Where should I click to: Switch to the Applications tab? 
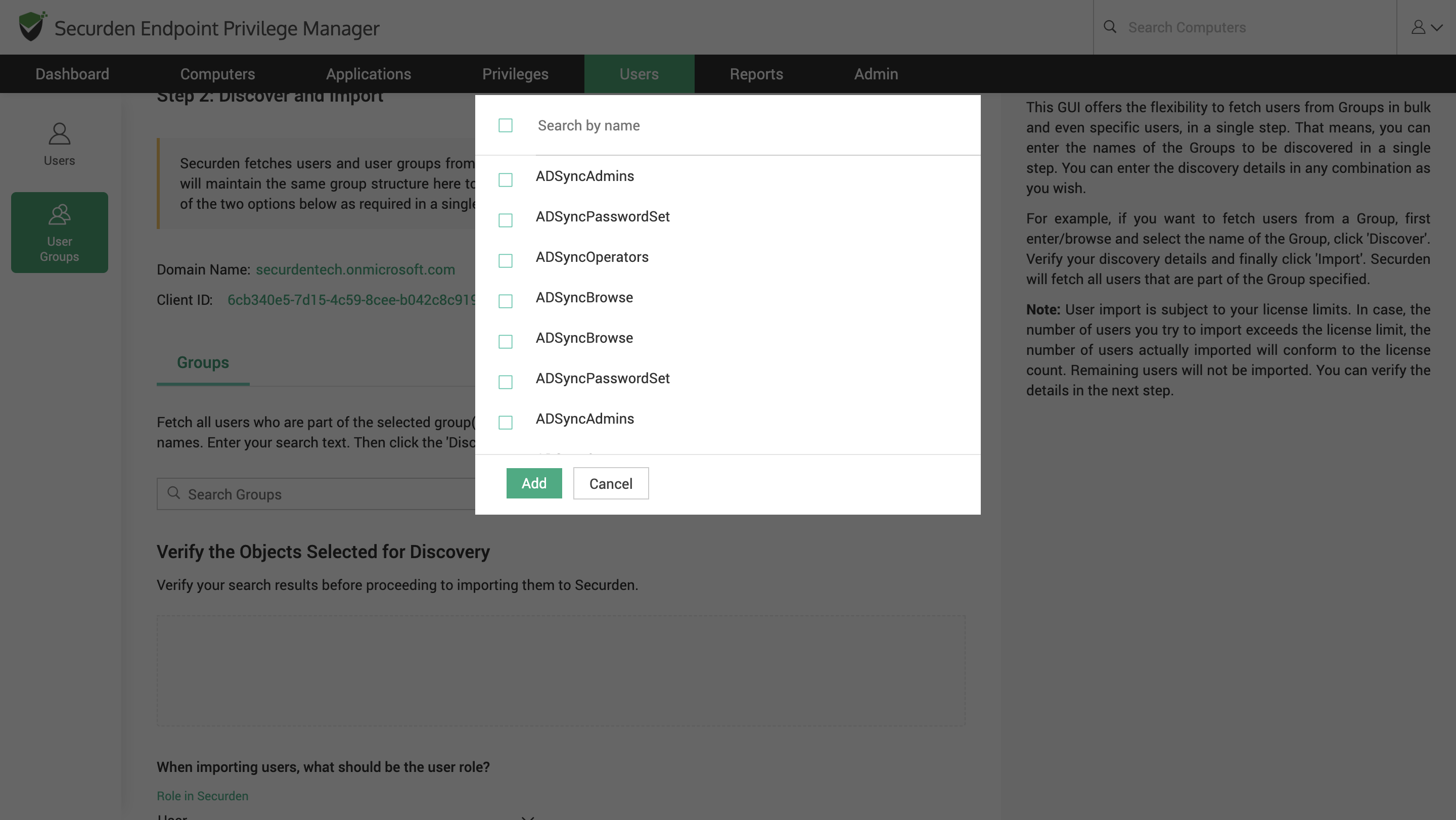pos(369,74)
